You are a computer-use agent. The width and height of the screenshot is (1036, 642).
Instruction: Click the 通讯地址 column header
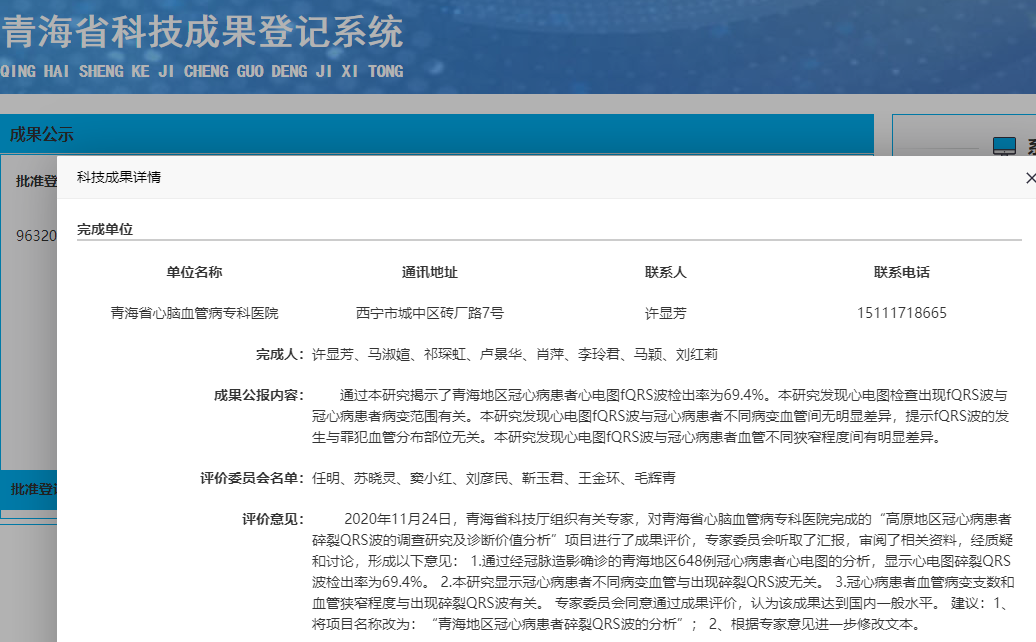429,272
